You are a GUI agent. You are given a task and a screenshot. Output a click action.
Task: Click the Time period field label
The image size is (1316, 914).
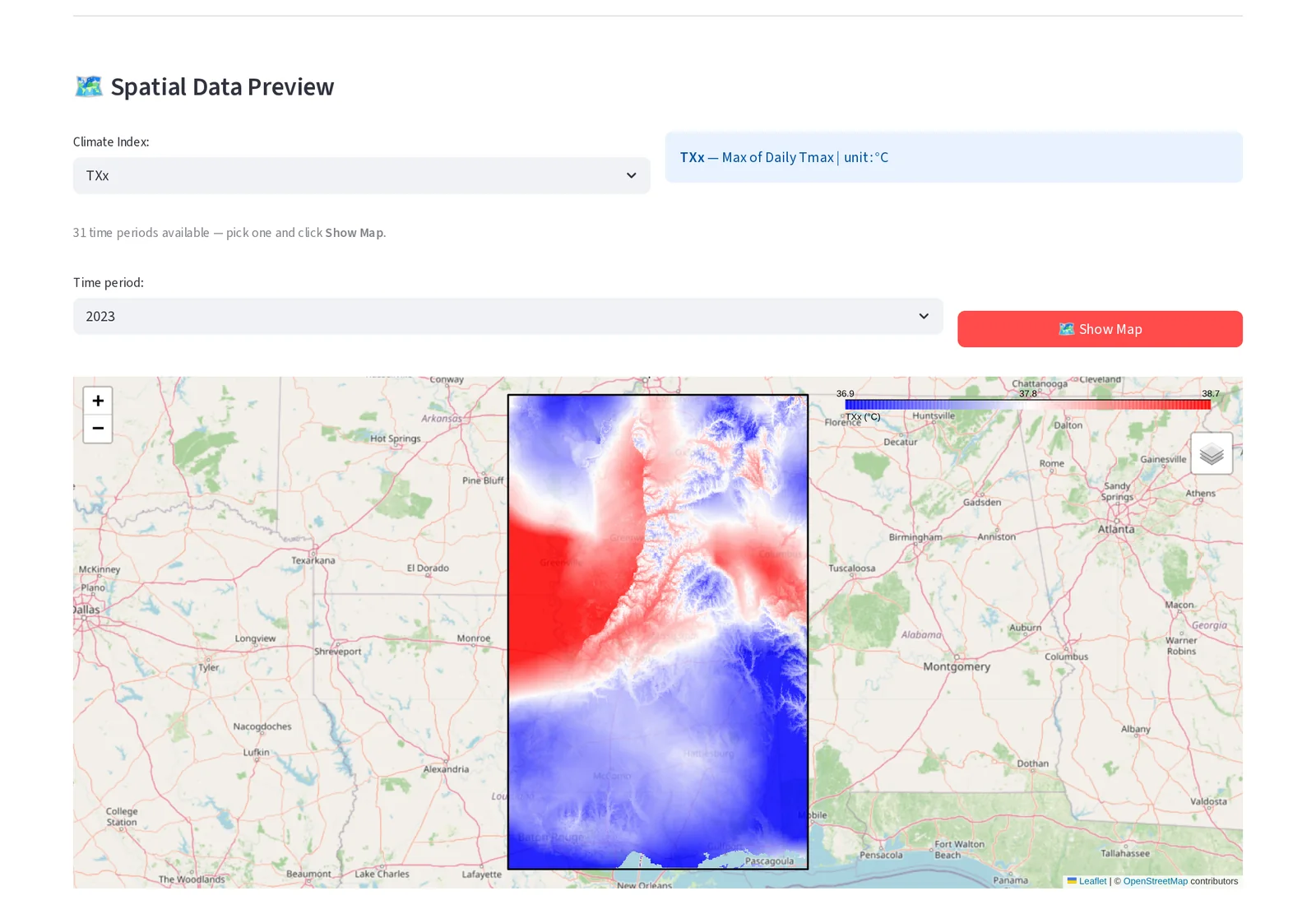(108, 282)
